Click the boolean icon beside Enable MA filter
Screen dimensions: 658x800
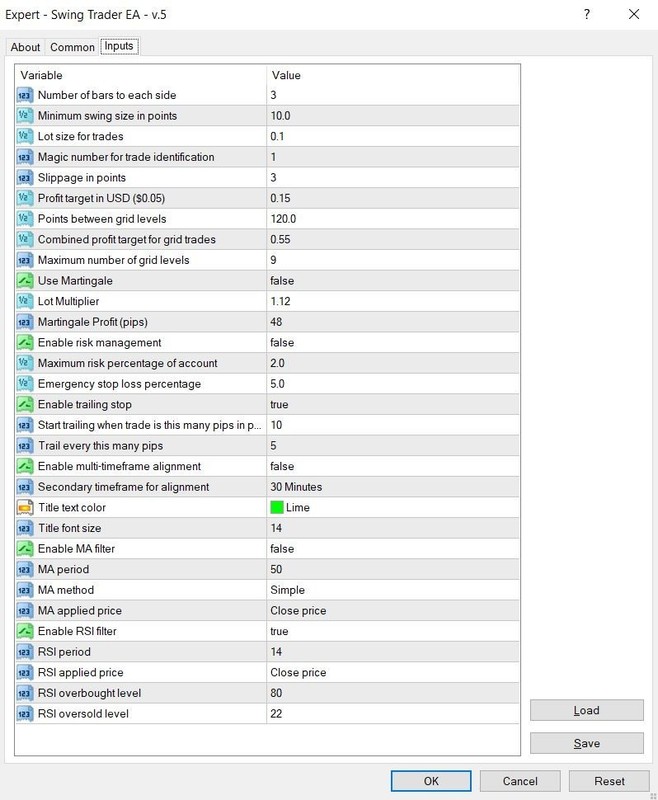pos(24,548)
